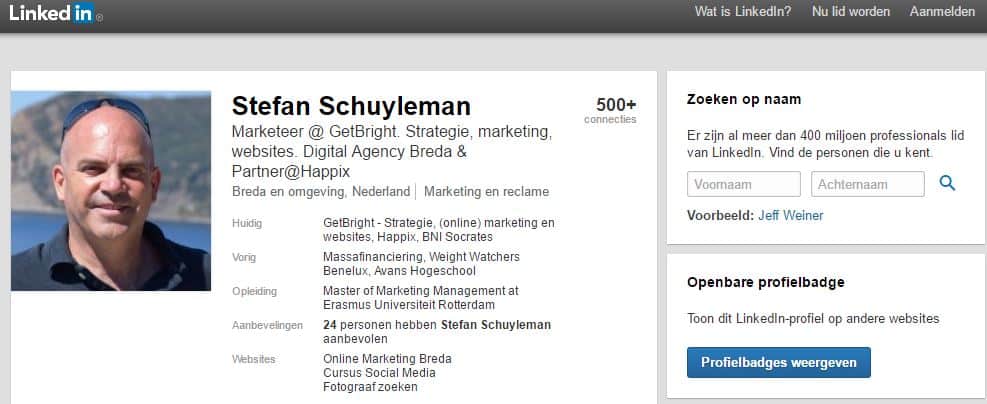Open the "Fotograaf zoeken" website link
The image size is (987, 404).
point(370,387)
